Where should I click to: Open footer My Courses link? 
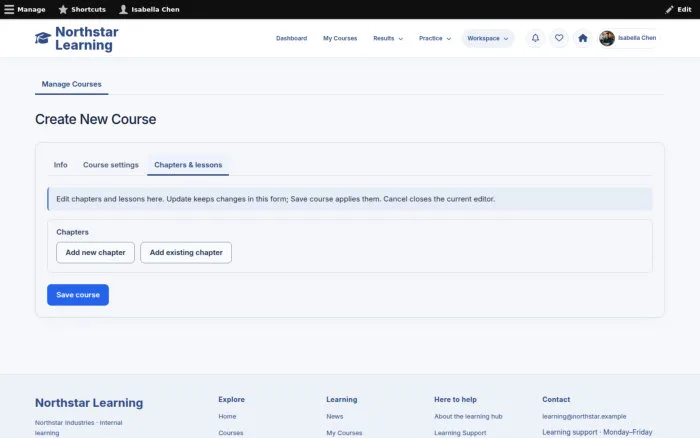click(344, 433)
